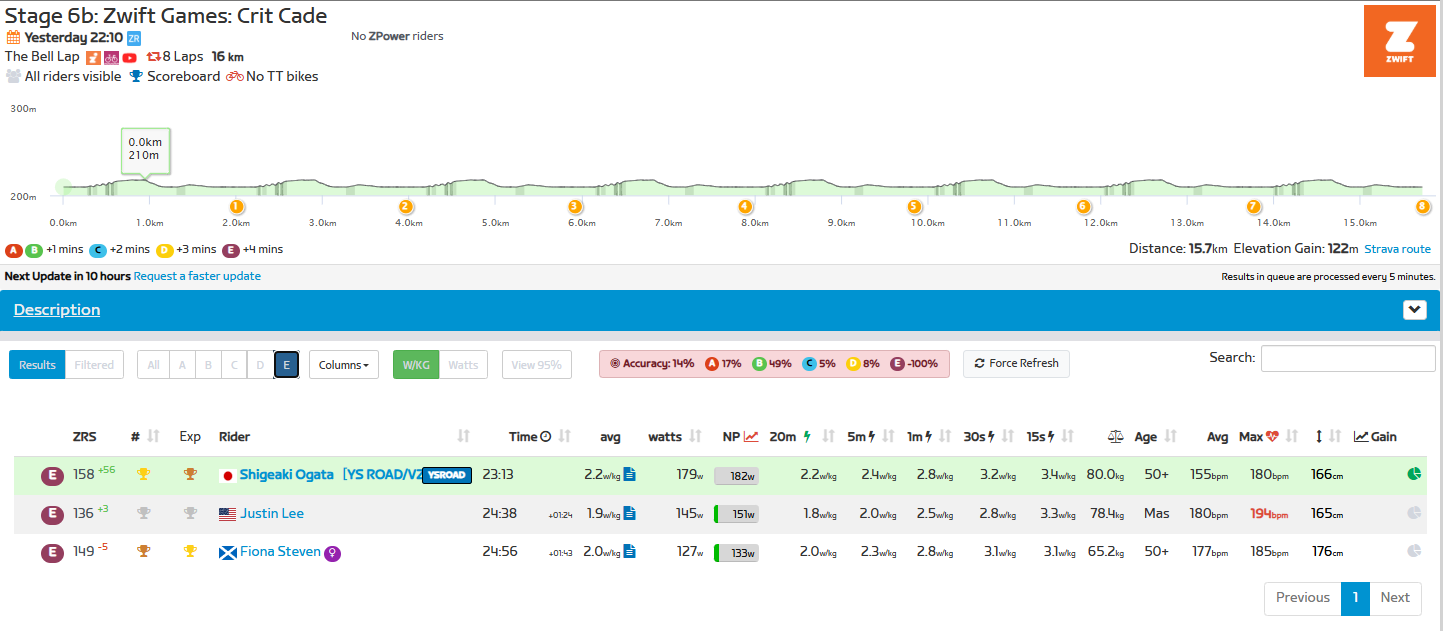This screenshot has width=1443, height=631.
Task: Sort the Rider column
Action: point(463,436)
